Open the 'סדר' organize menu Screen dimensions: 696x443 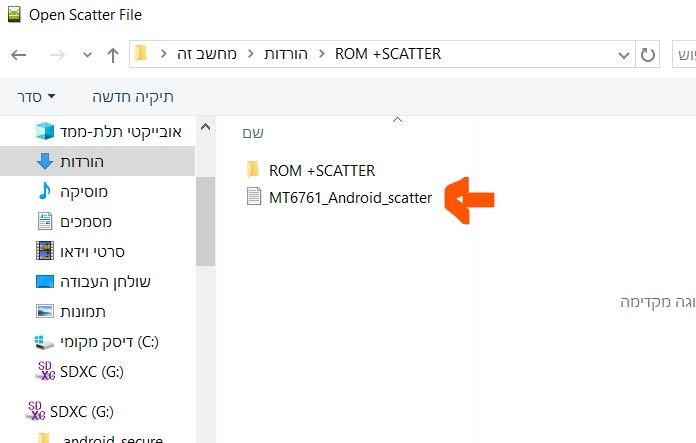point(36,96)
